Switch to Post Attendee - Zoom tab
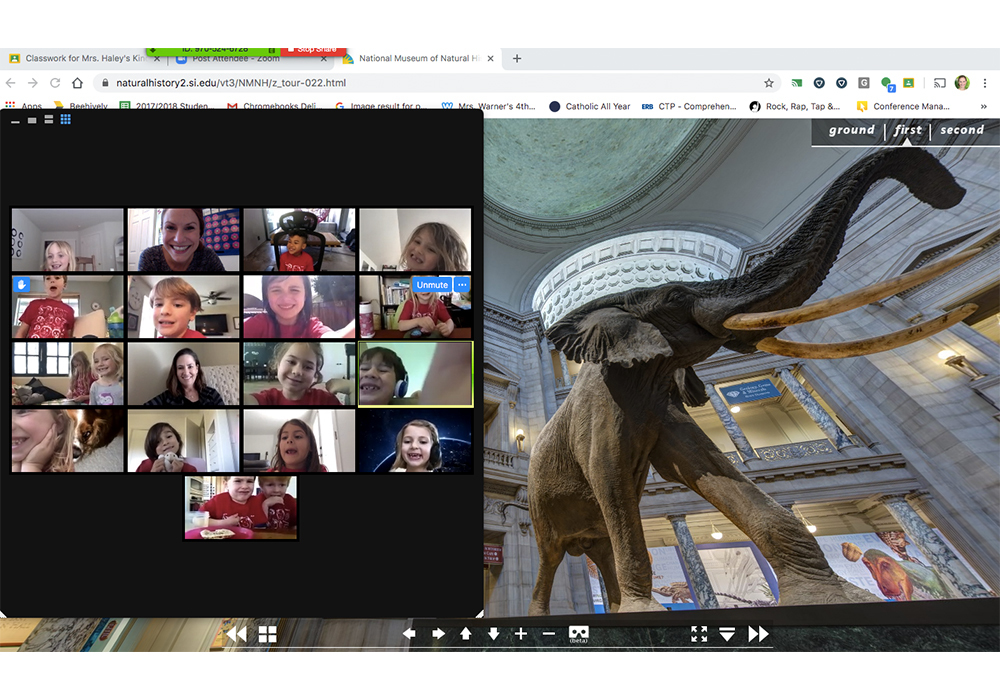 (x=237, y=59)
